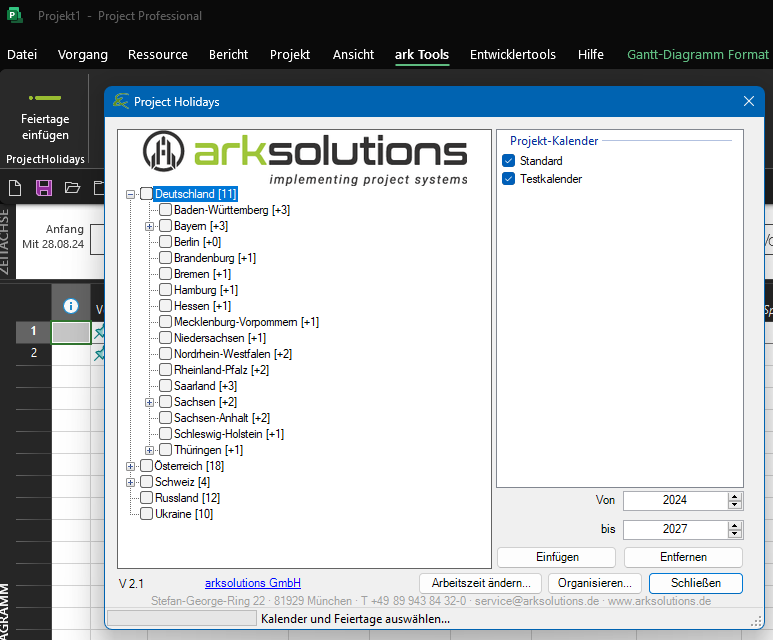Increase the bis year with up arrow

[x=735, y=526]
